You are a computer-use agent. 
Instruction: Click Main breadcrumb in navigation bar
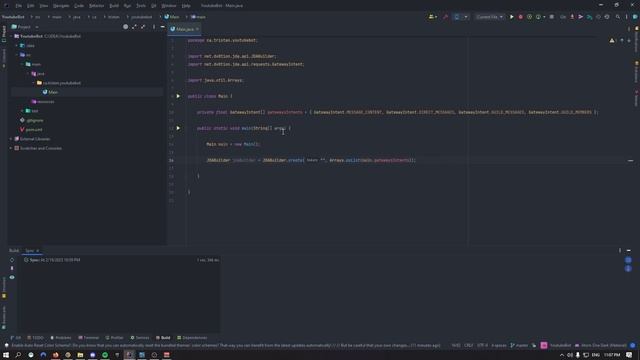(172, 17)
